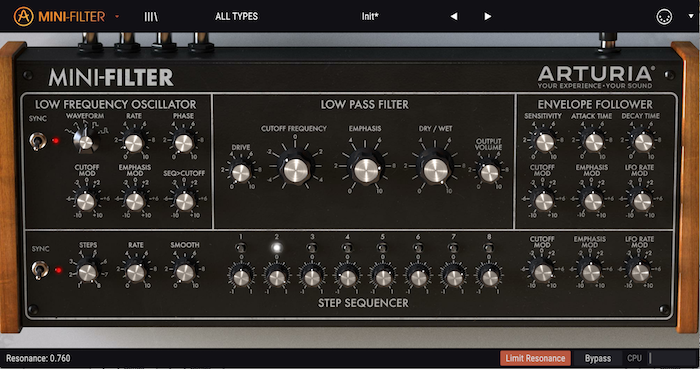Image resolution: width=700 pixels, height=369 pixels.
Task: Click the step 2 value knob
Action: tap(277, 278)
